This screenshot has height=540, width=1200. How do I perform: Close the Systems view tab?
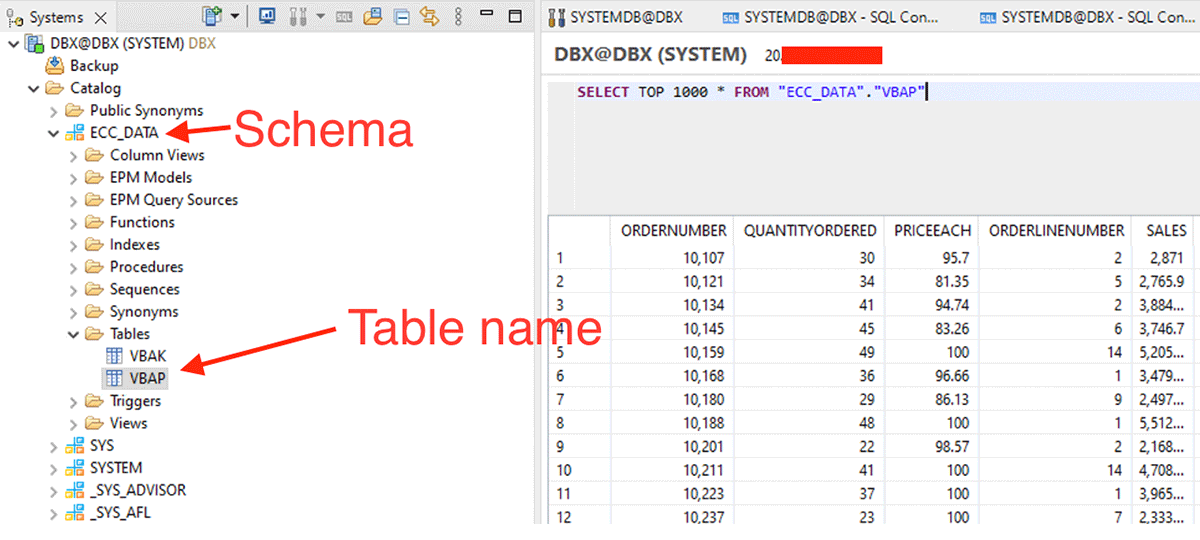[x=101, y=17]
